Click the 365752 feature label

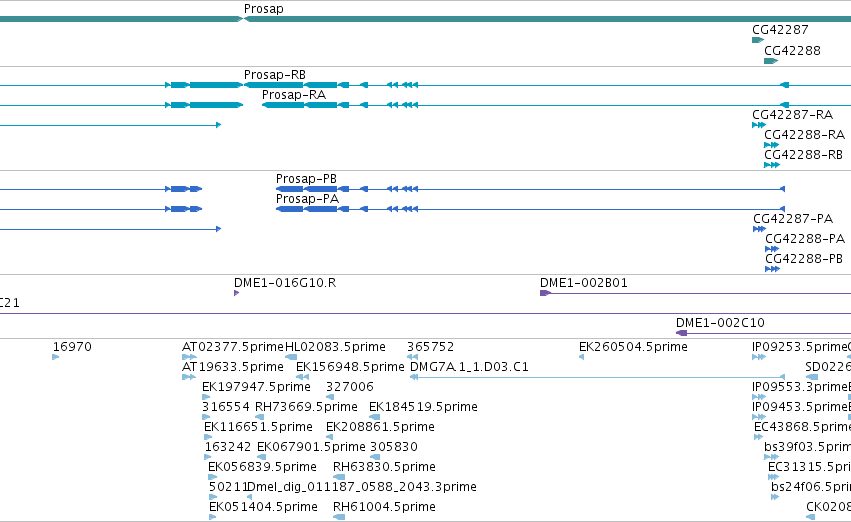click(430, 347)
